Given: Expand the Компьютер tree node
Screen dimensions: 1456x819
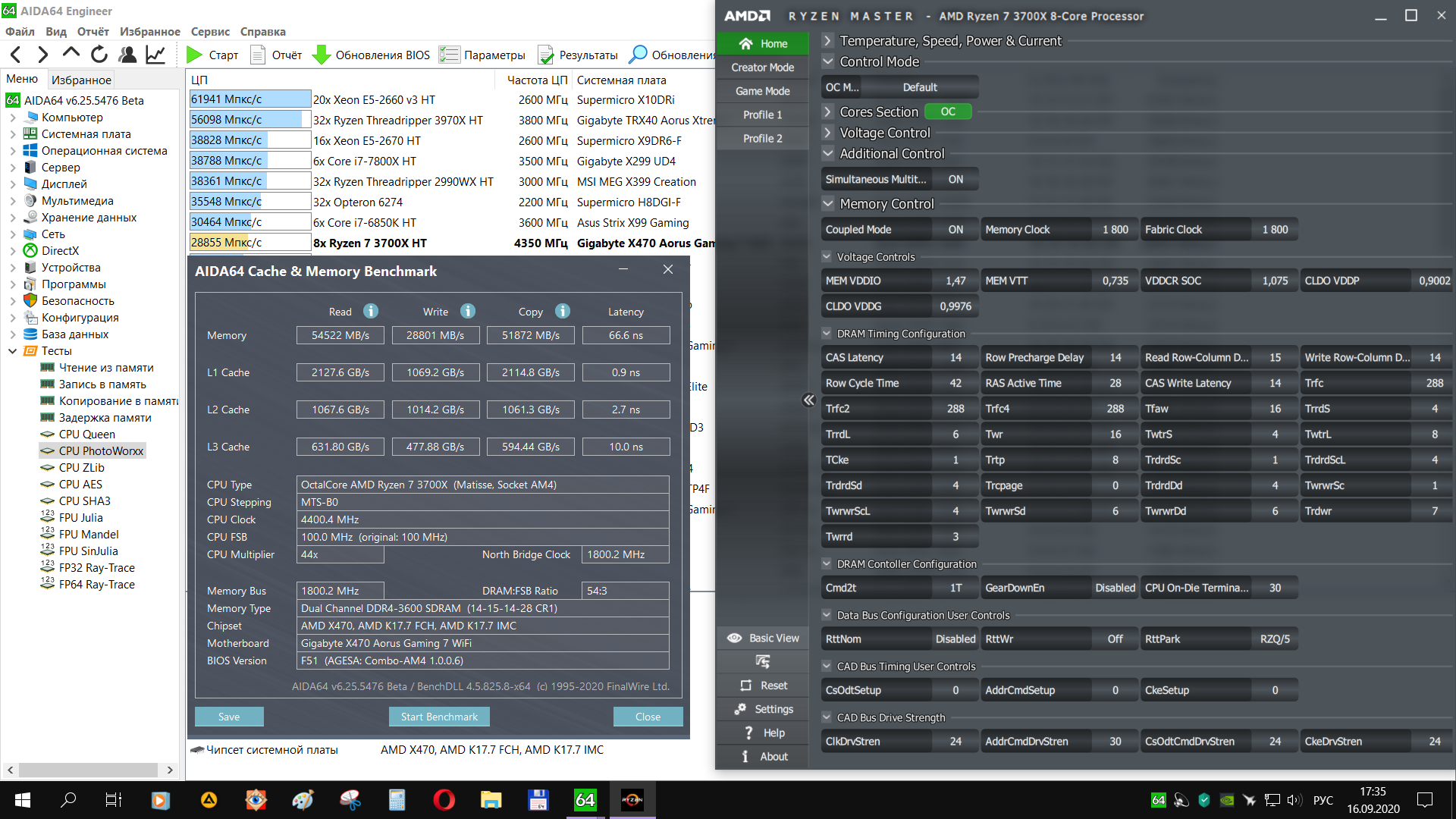Looking at the screenshot, I should coord(13,118).
